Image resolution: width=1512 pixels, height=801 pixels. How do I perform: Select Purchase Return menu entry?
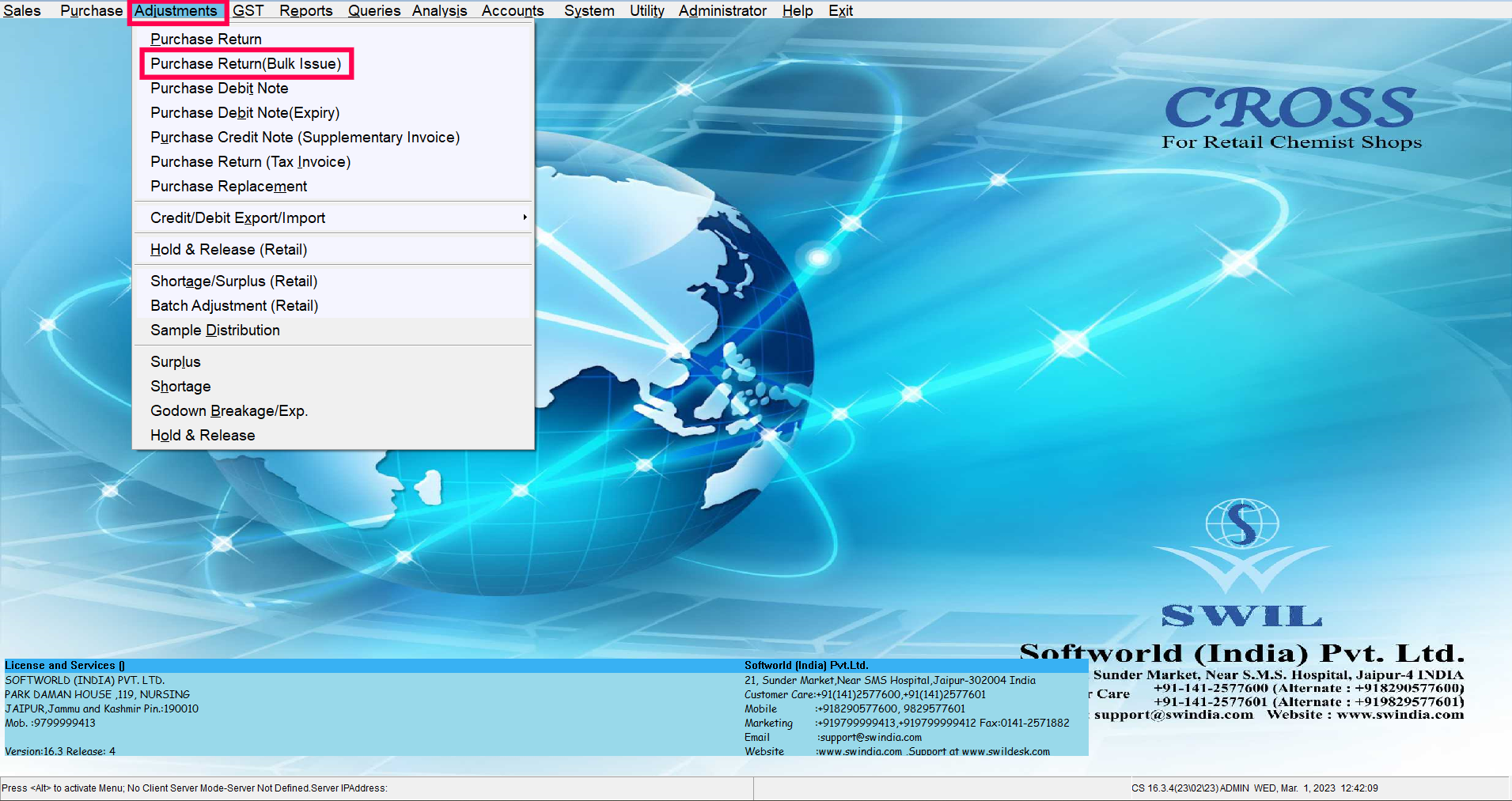click(x=332, y=39)
